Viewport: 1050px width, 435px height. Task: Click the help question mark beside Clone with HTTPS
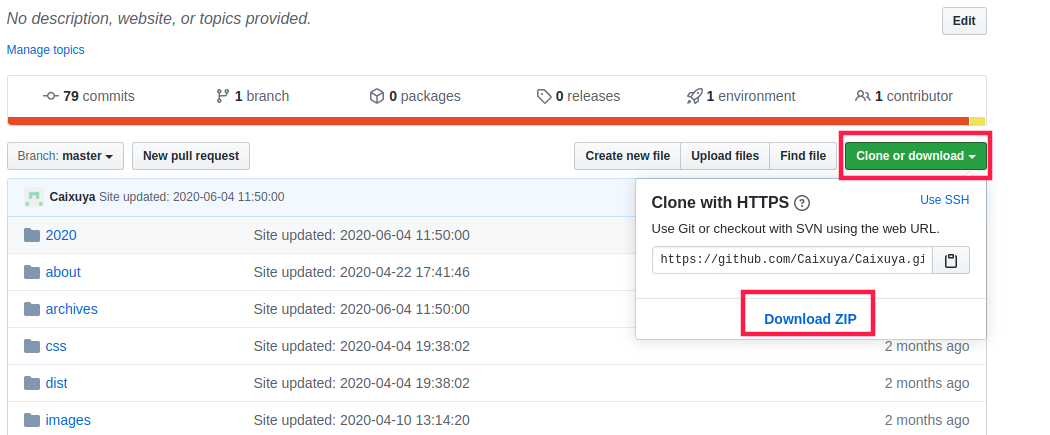coord(802,203)
